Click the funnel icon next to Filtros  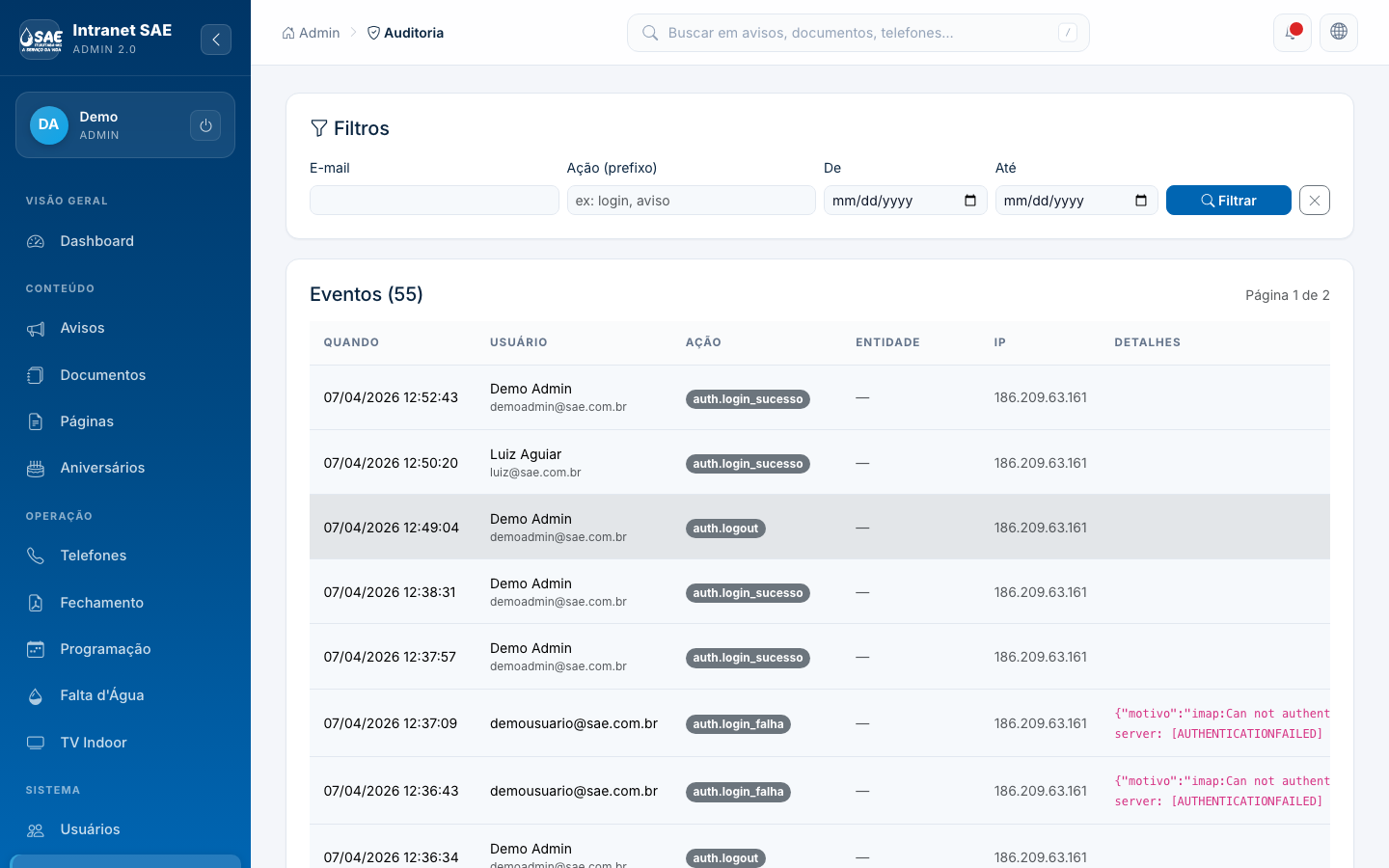pos(319,128)
